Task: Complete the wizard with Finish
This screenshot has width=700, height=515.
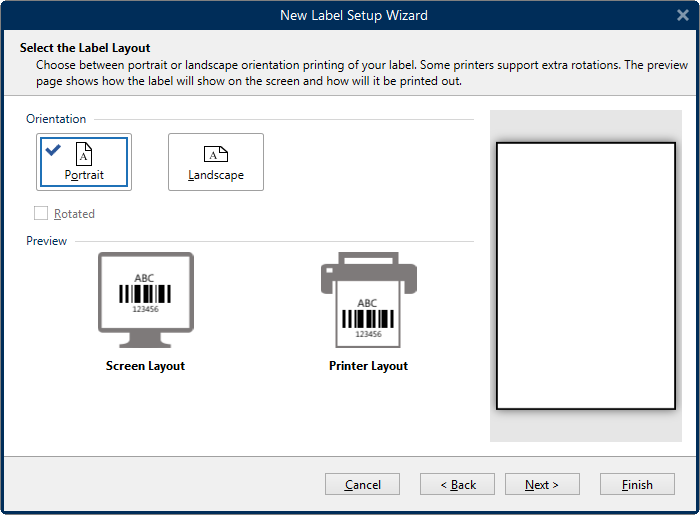Action: pos(637,484)
